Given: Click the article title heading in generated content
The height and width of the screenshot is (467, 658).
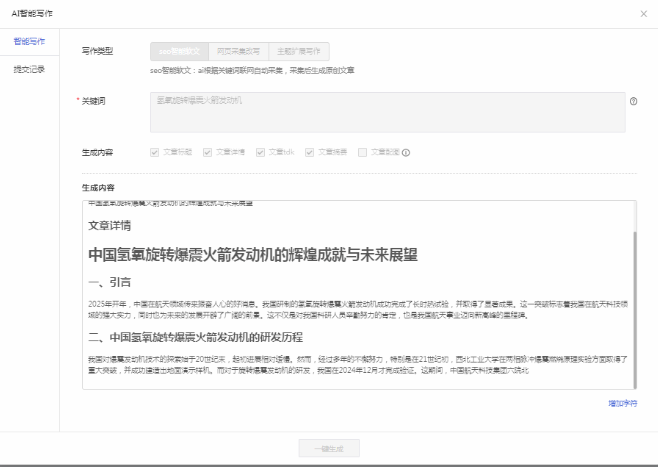Looking at the screenshot, I should 252,254.
